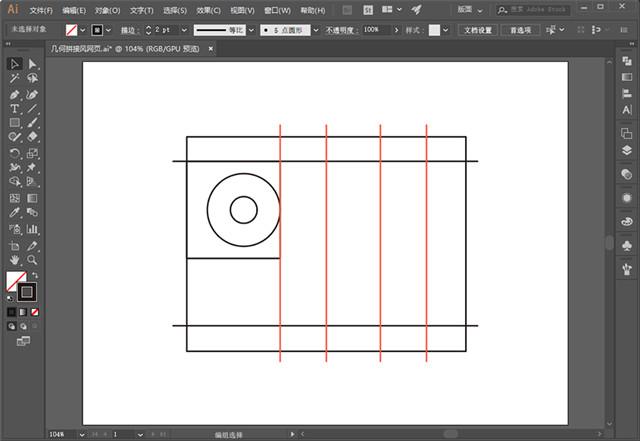The height and width of the screenshot is (441, 640).
Task: Pick the Direct Selection tool
Action: 33,64
